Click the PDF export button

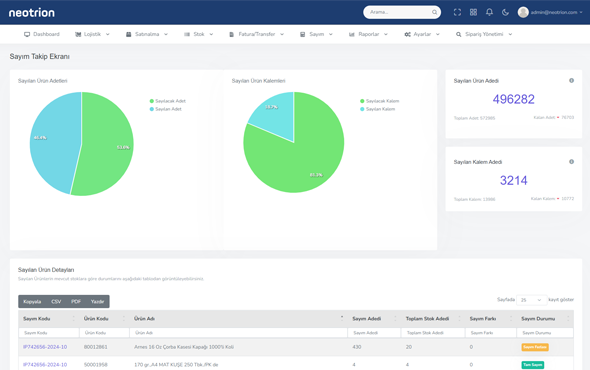(76, 301)
